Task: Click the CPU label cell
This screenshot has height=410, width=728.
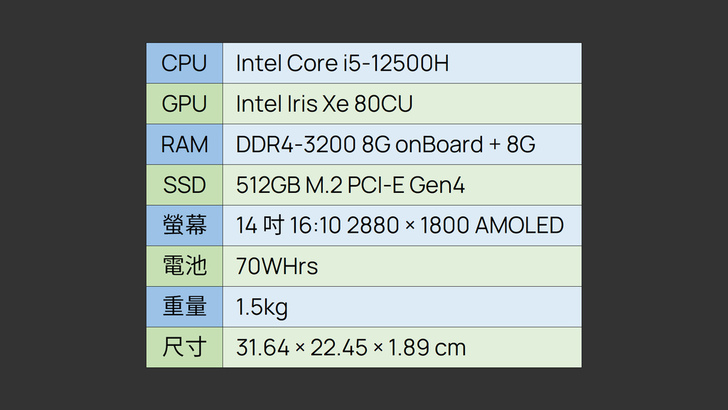Action: (184, 63)
